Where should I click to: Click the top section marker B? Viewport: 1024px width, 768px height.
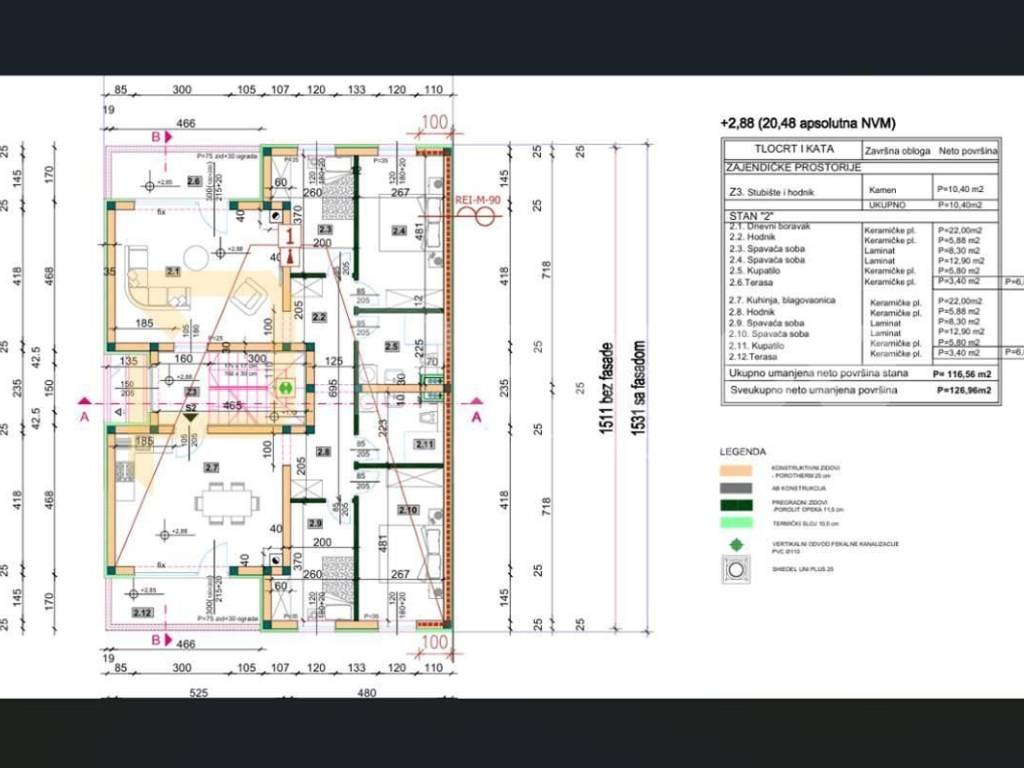click(x=155, y=136)
